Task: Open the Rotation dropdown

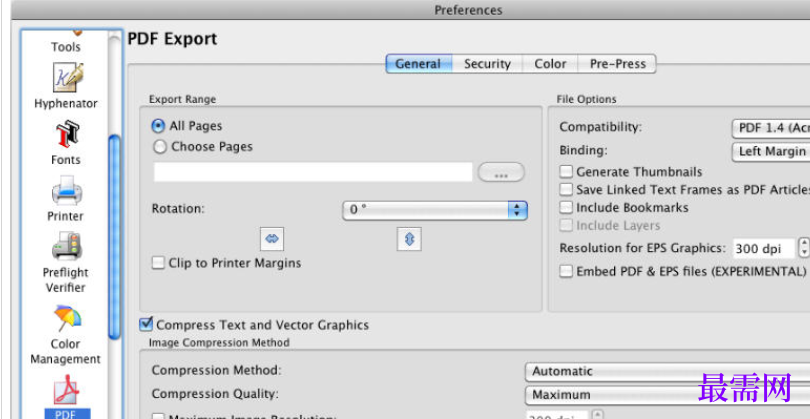Action: pyautogui.click(x=434, y=210)
